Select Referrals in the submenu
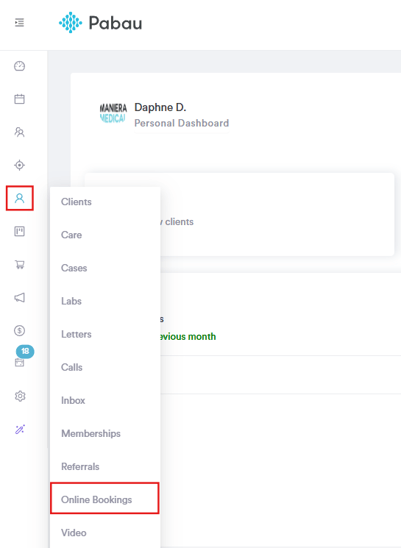Viewport: 401px width, 548px height. coord(80,467)
